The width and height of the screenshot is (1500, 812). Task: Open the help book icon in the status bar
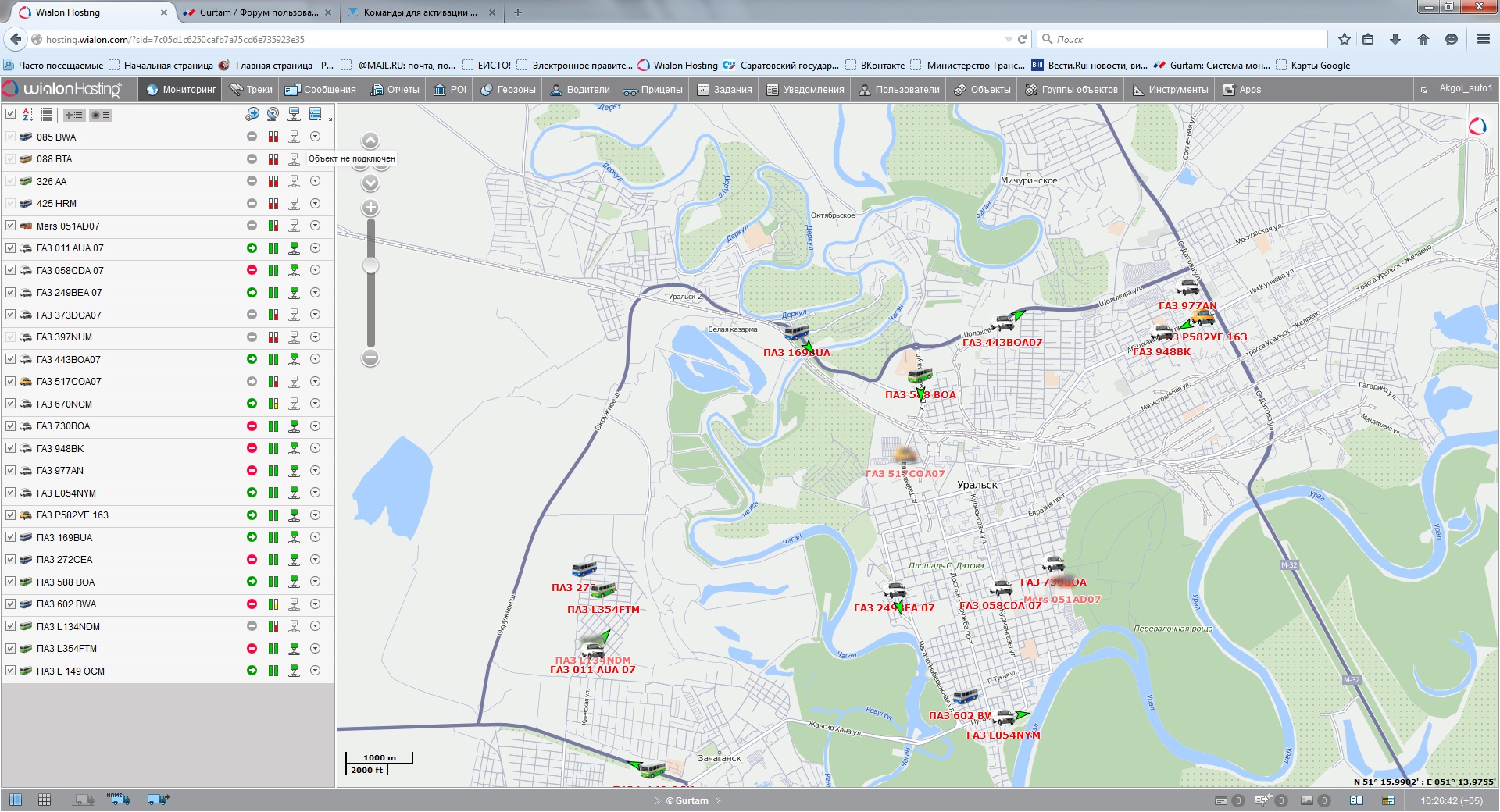[1356, 800]
